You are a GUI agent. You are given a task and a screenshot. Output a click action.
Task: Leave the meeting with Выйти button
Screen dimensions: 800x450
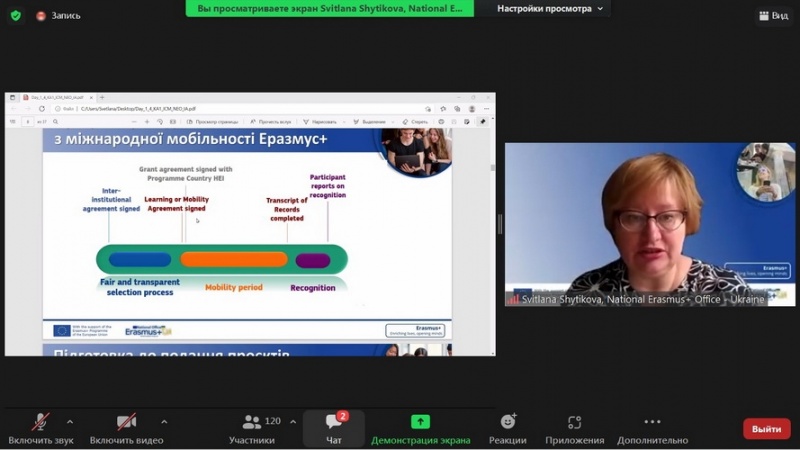click(766, 428)
